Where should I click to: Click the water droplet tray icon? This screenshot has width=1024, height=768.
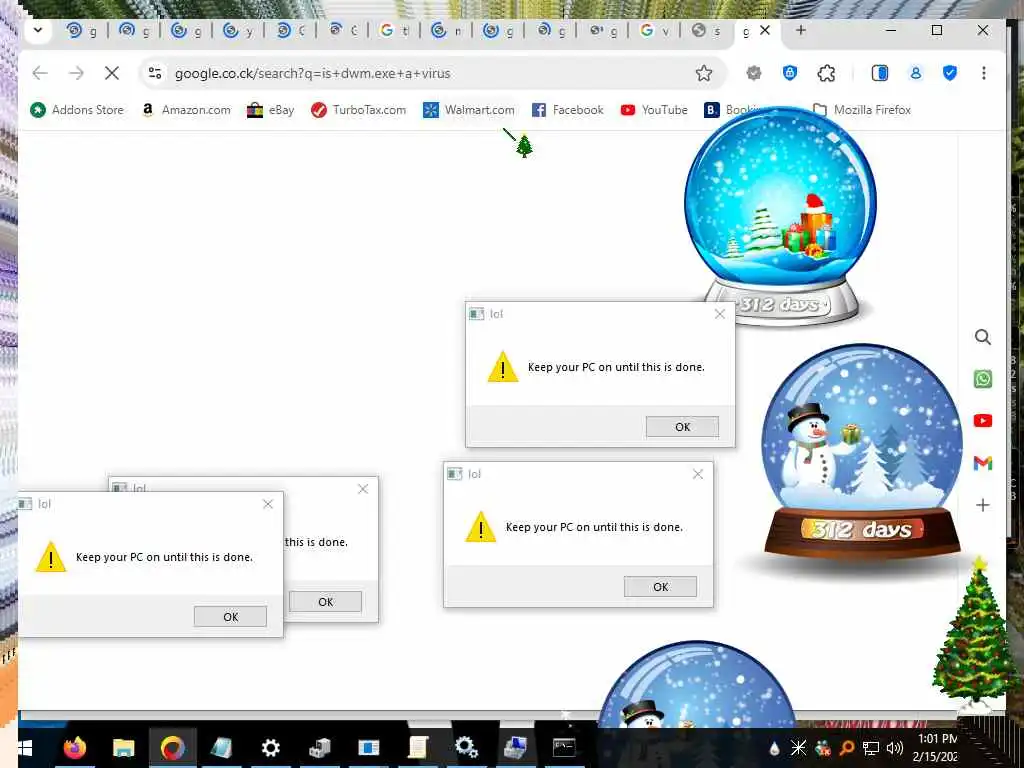click(x=775, y=748)
